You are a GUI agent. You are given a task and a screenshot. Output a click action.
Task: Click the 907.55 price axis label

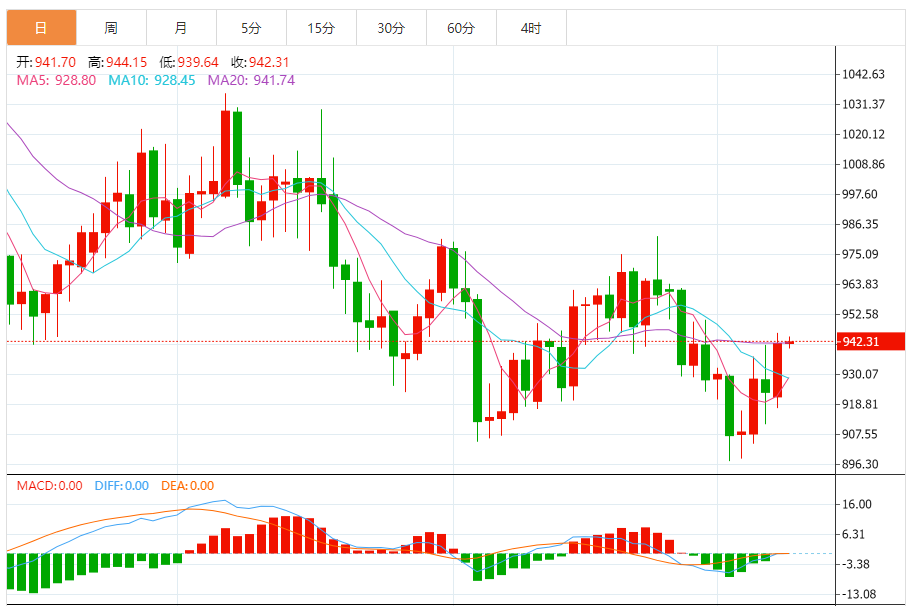860,435
